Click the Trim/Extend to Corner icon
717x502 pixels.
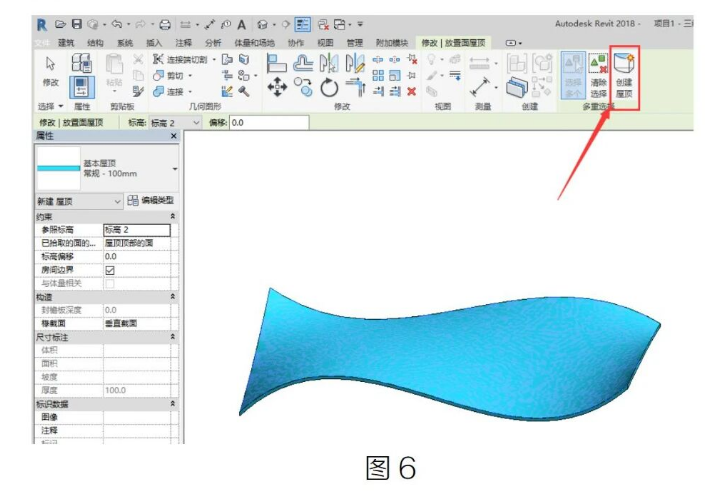[356, 87]
